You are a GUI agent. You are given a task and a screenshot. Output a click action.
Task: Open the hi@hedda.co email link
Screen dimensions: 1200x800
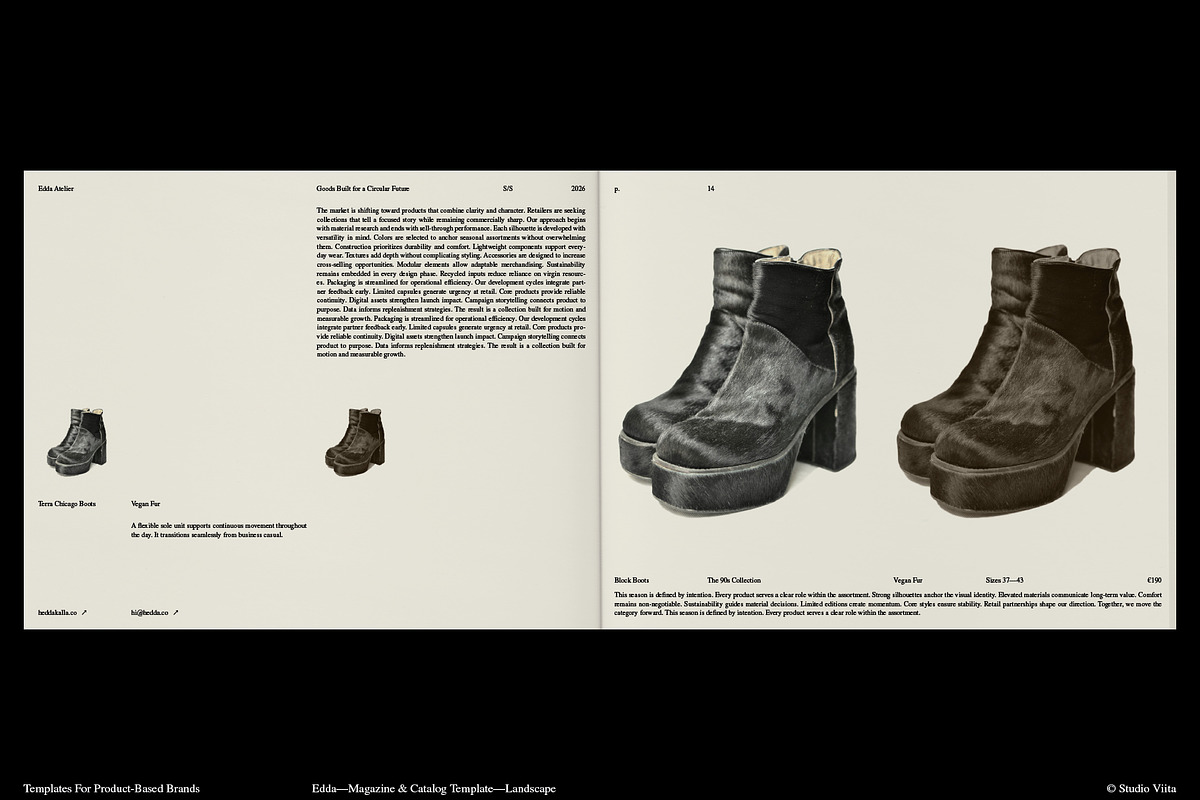pyautogui.click(x=149, y=611)
